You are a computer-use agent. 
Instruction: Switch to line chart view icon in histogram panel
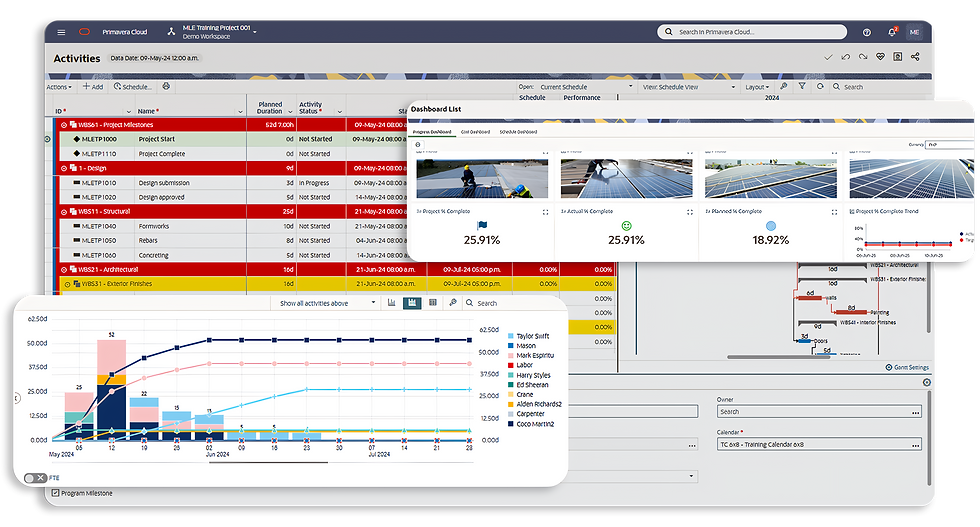(x=392, y=303)
